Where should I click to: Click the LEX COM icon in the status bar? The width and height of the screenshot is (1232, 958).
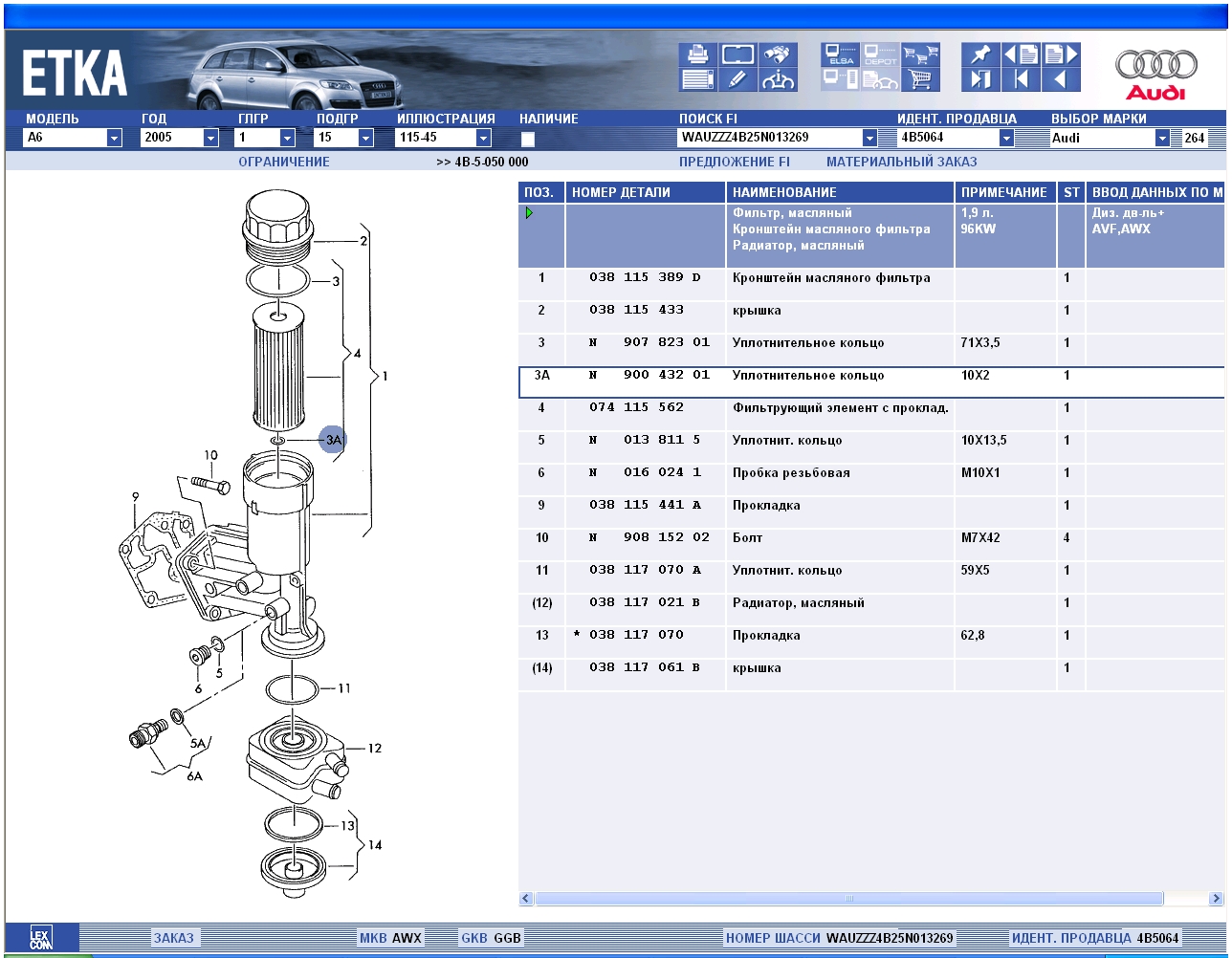pos(41,938)
